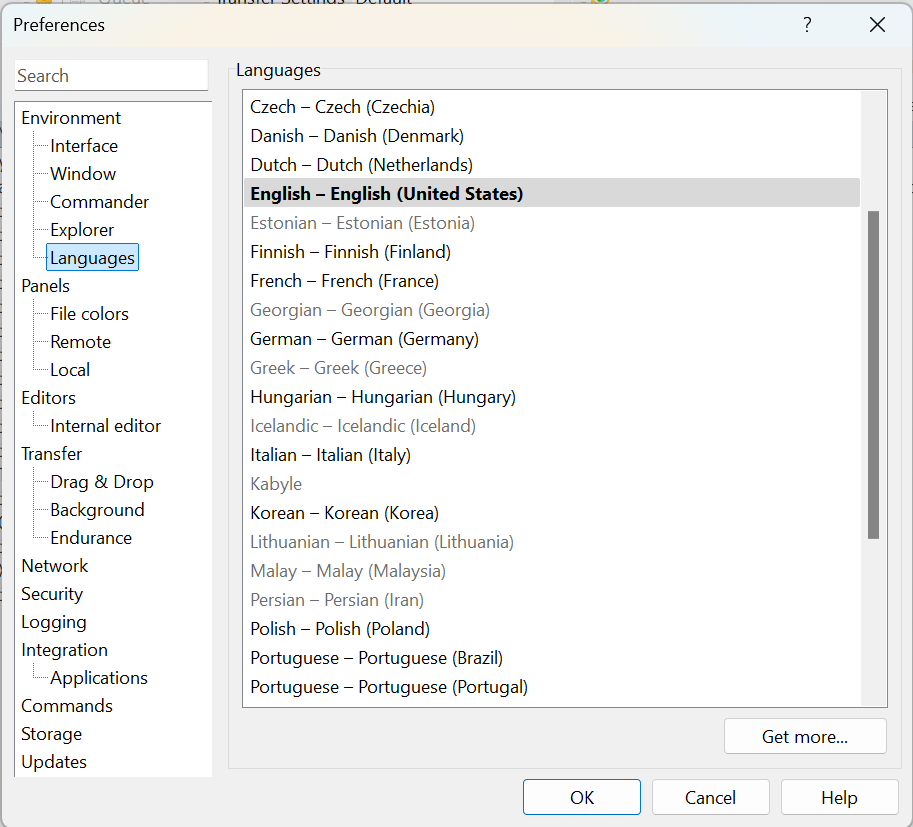Click the Get more... button
This screenshot has width=913, height=827.
(804, 737)
